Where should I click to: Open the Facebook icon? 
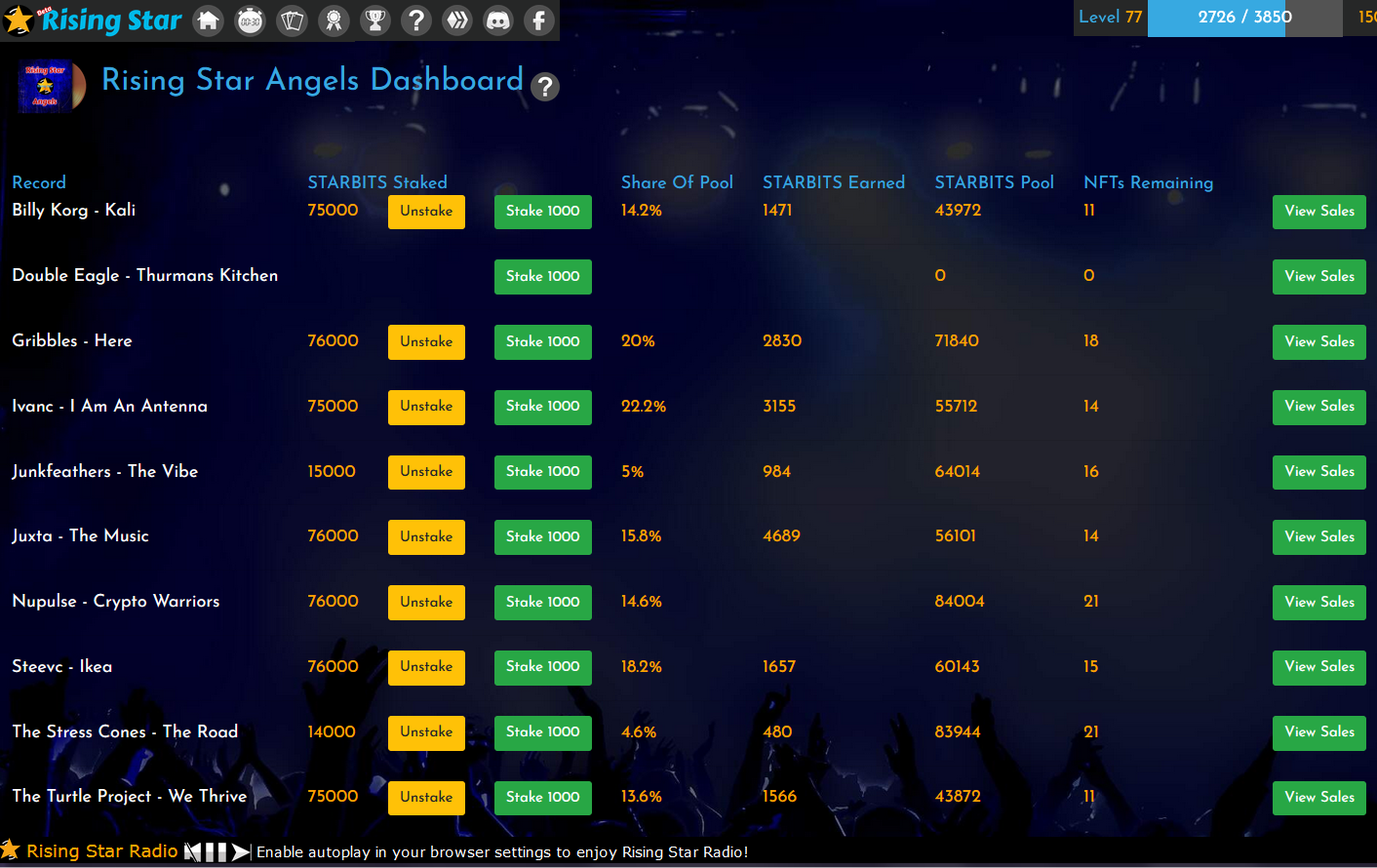pyautogui.click(x=539, y=20)
